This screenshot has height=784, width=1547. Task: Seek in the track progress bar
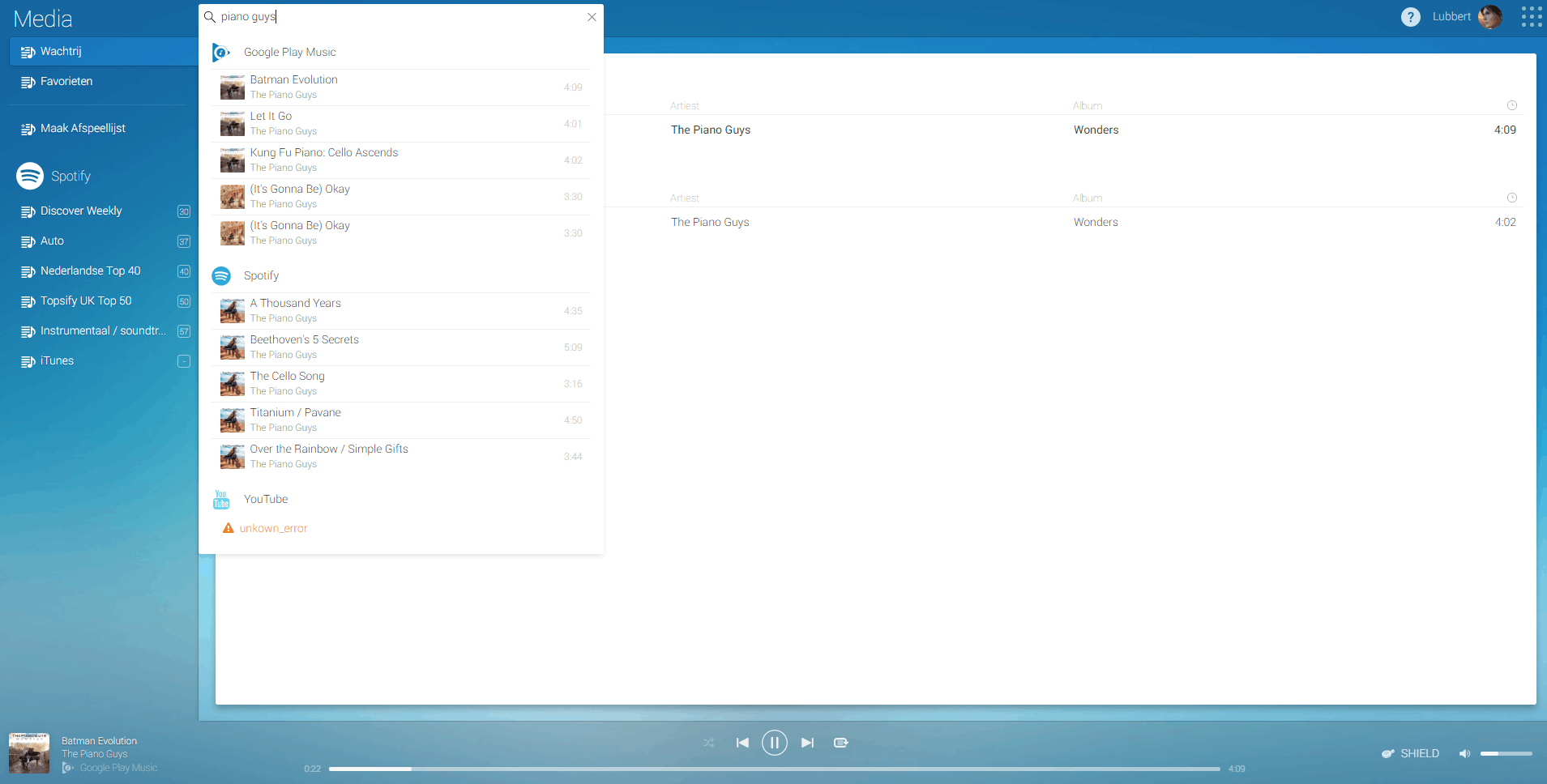point(775,769)
